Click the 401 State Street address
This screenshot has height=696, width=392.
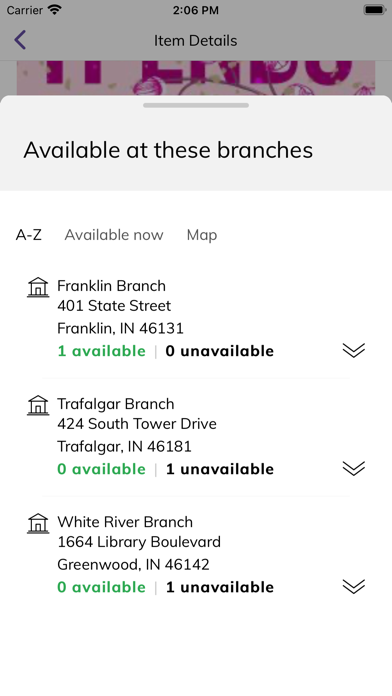click(114, 306)
